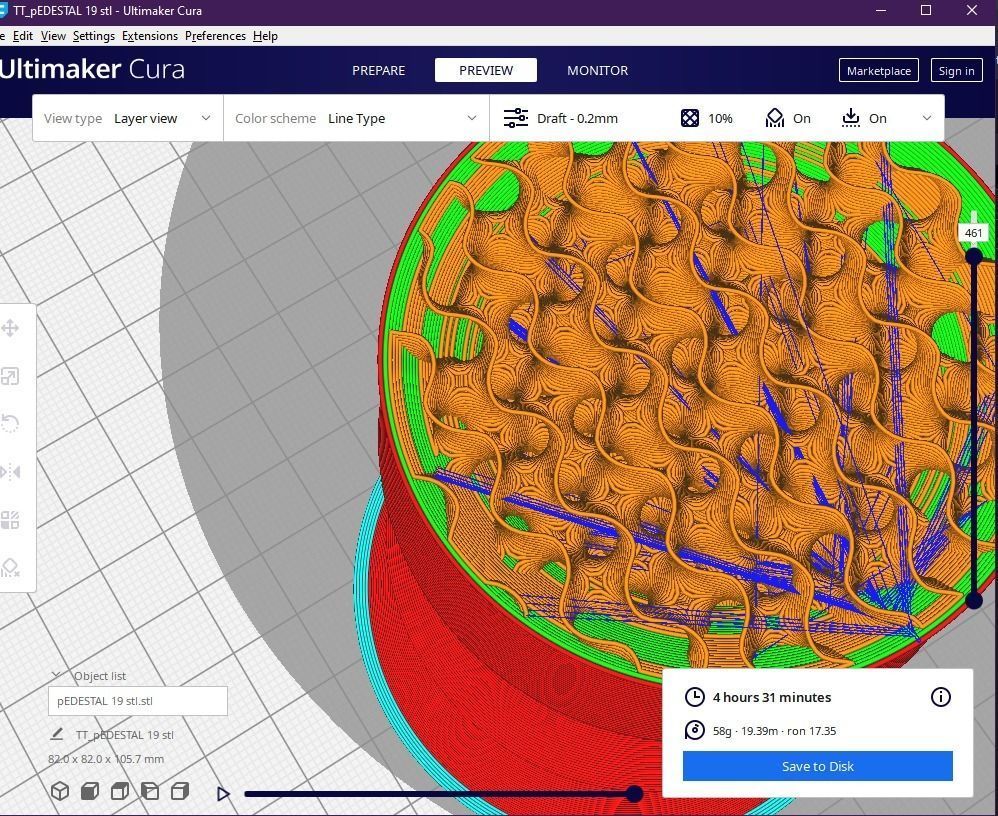The width and height of the screenshot is (998, 816).
Task: Click the Sign in button
Action: click(x=957, y=71)
